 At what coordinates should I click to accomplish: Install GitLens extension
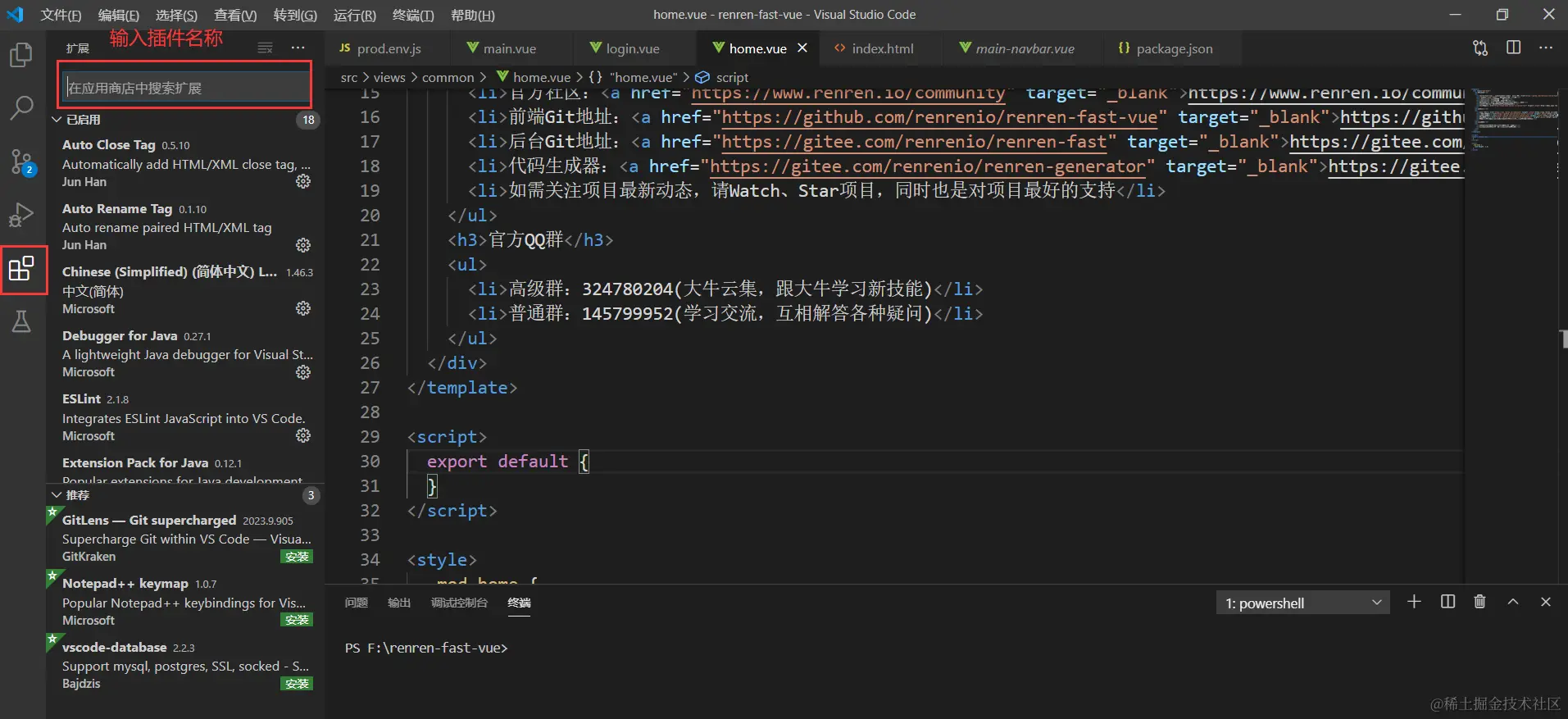tap(297, 557)
